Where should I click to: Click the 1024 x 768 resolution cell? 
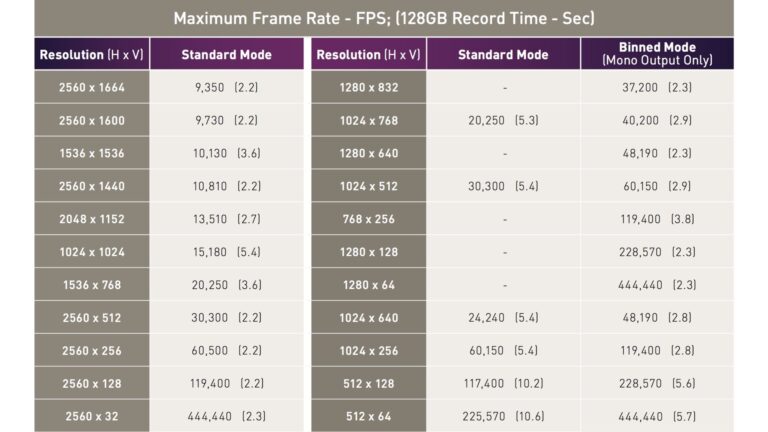(369, 120)
